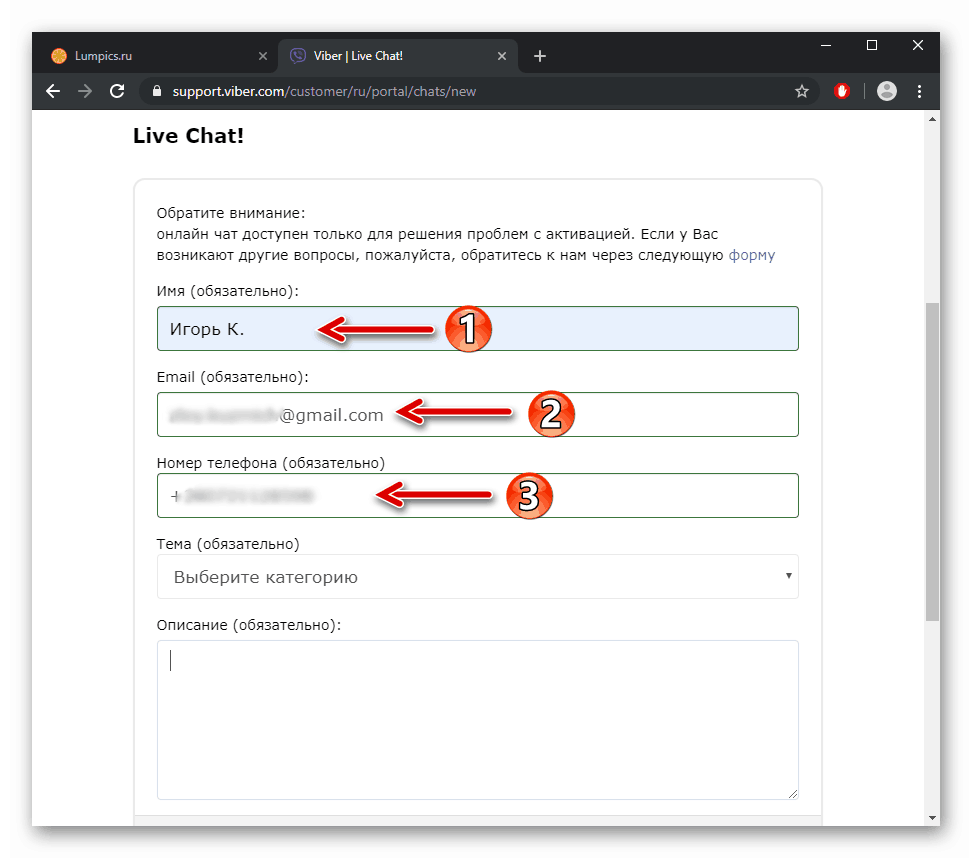This screenshot has height=858, width=972.
Task: Click the forward navigation arrow
Action: [85, 91]
